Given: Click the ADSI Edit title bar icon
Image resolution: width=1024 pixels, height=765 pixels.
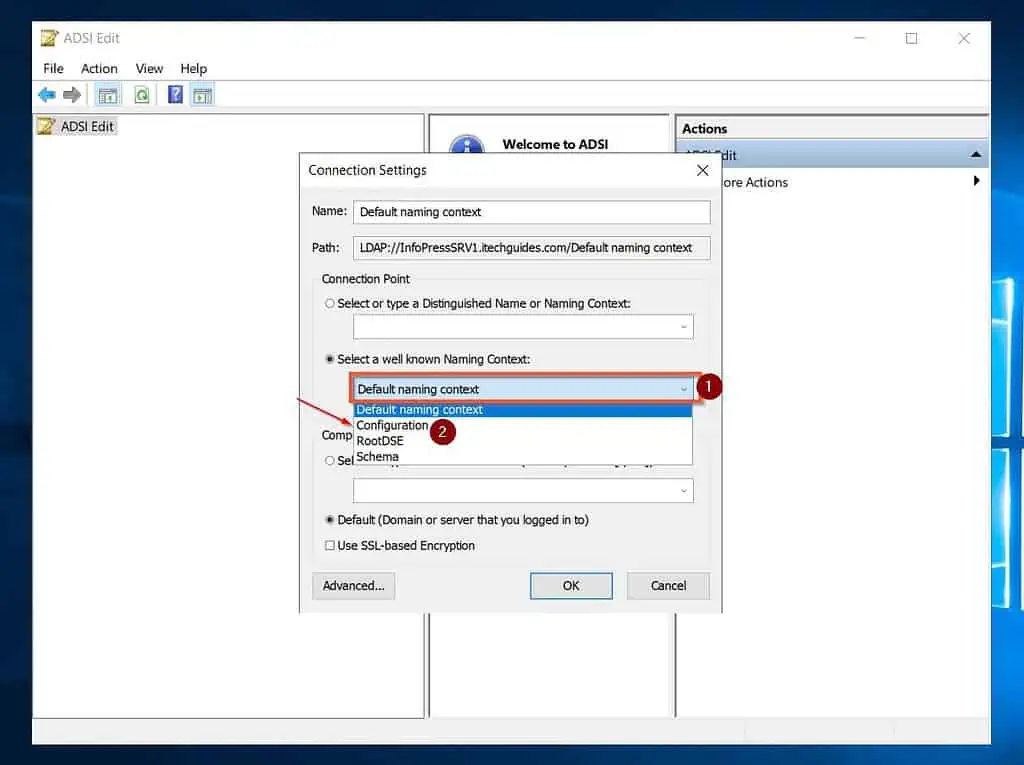Looking at the screenshot, I should tap(49, 38).
